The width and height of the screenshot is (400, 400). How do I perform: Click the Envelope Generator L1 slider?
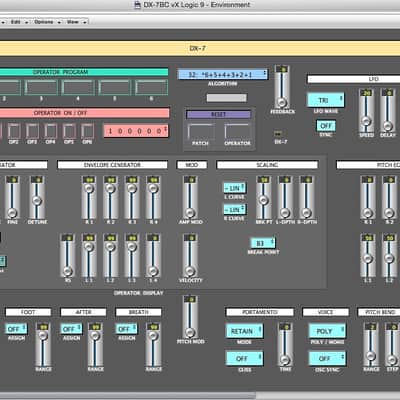pos(89,256)
